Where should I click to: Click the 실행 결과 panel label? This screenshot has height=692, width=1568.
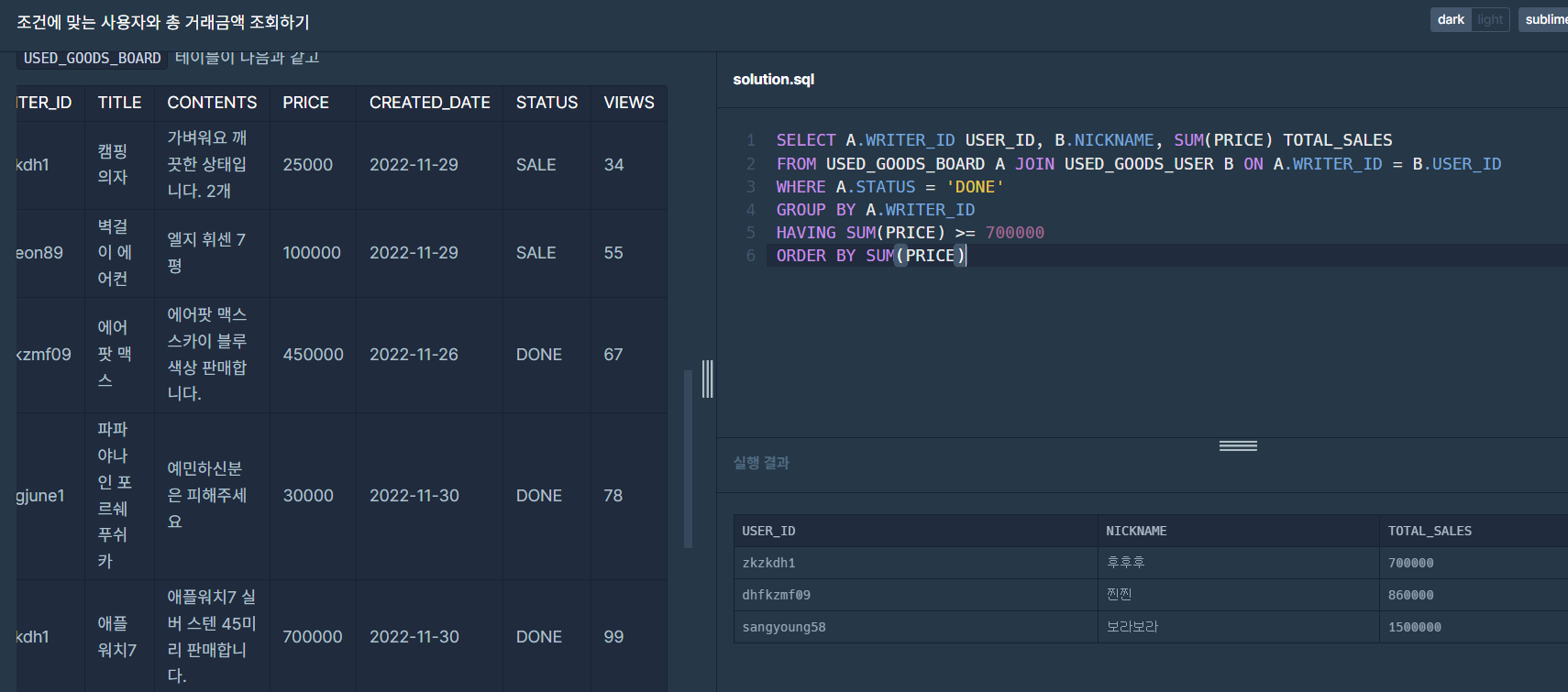tap(761, 463)
